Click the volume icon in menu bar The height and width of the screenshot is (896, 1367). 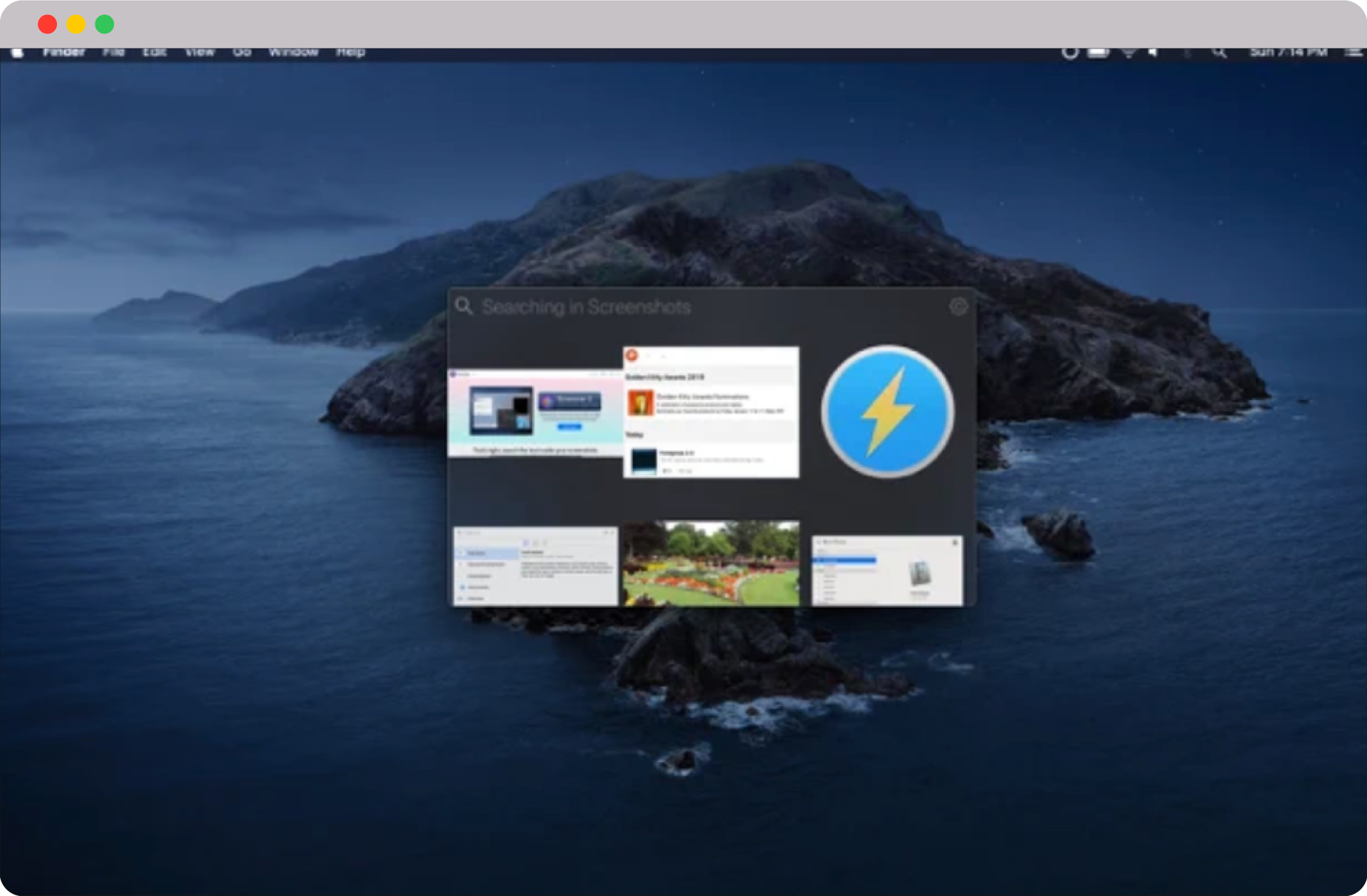(1153, 53)
